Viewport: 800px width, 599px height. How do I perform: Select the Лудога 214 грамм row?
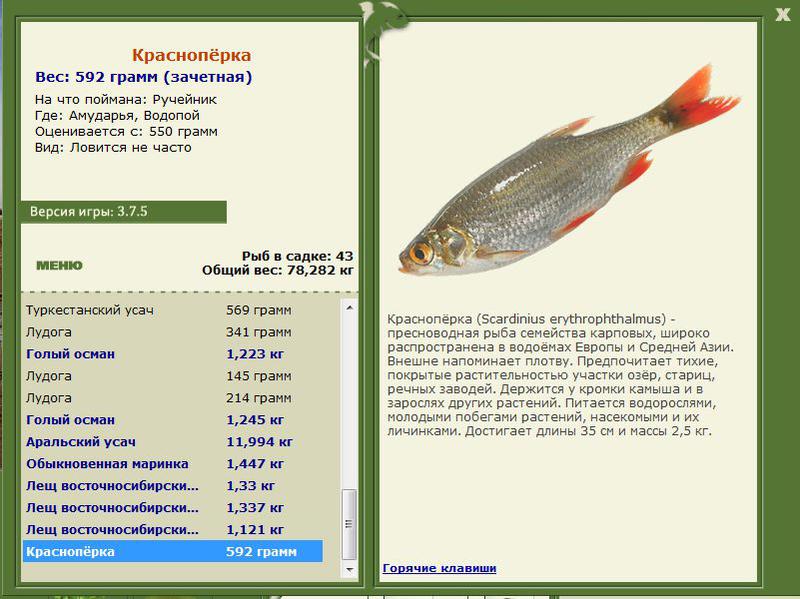[172, 397]
